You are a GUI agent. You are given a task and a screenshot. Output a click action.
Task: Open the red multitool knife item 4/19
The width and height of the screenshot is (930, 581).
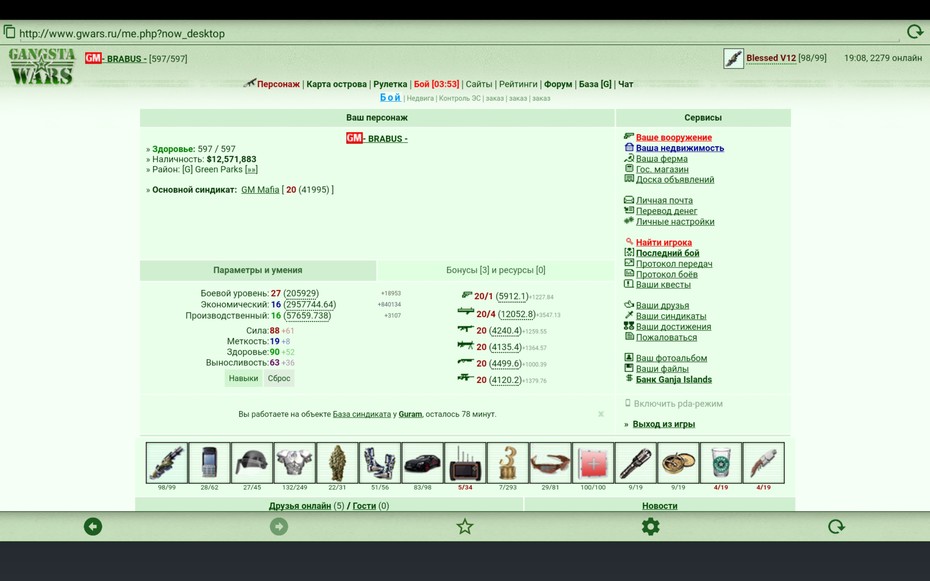(x=764, y=462)
